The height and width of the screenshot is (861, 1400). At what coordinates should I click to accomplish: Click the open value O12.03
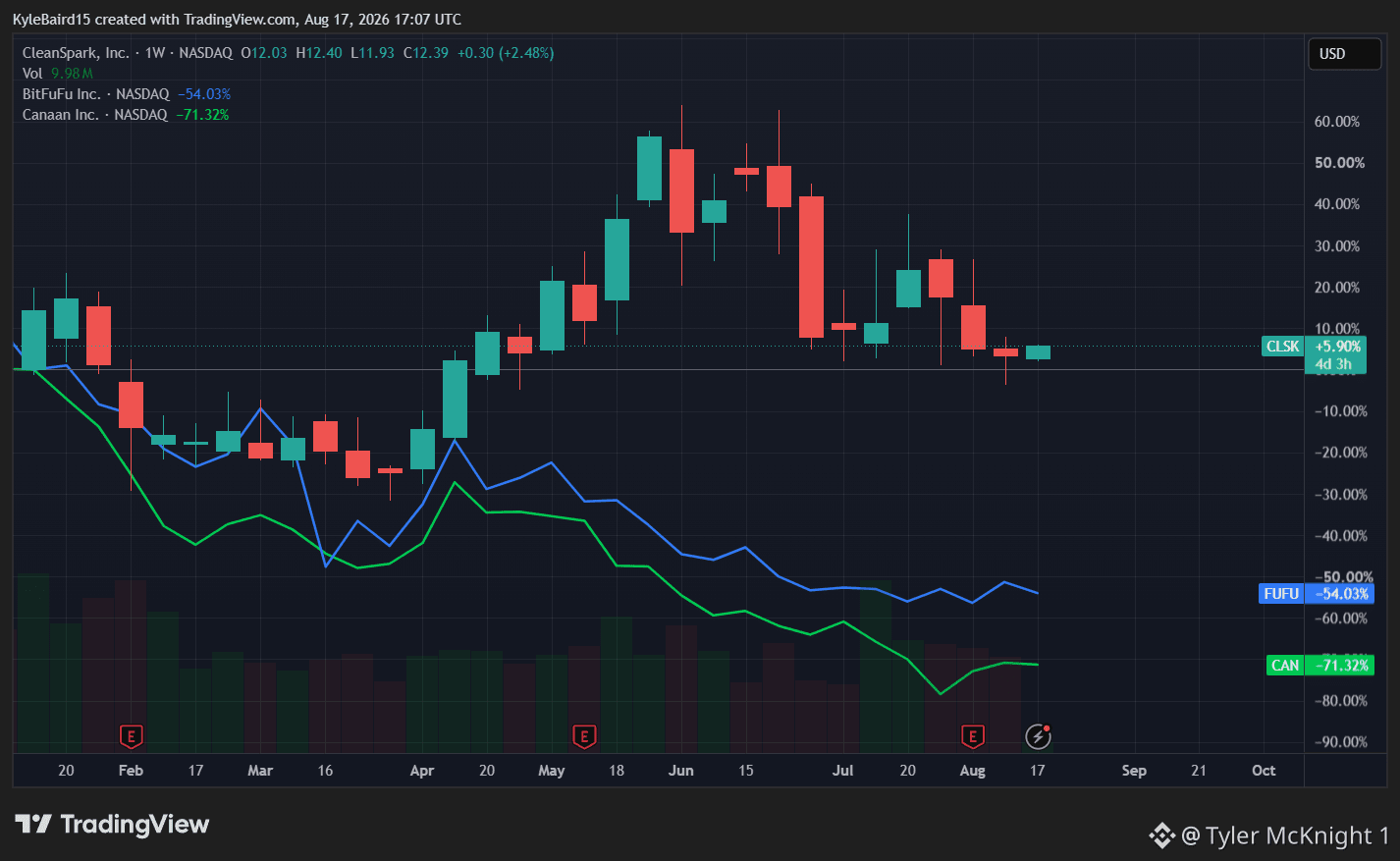(x=264, y=53)
